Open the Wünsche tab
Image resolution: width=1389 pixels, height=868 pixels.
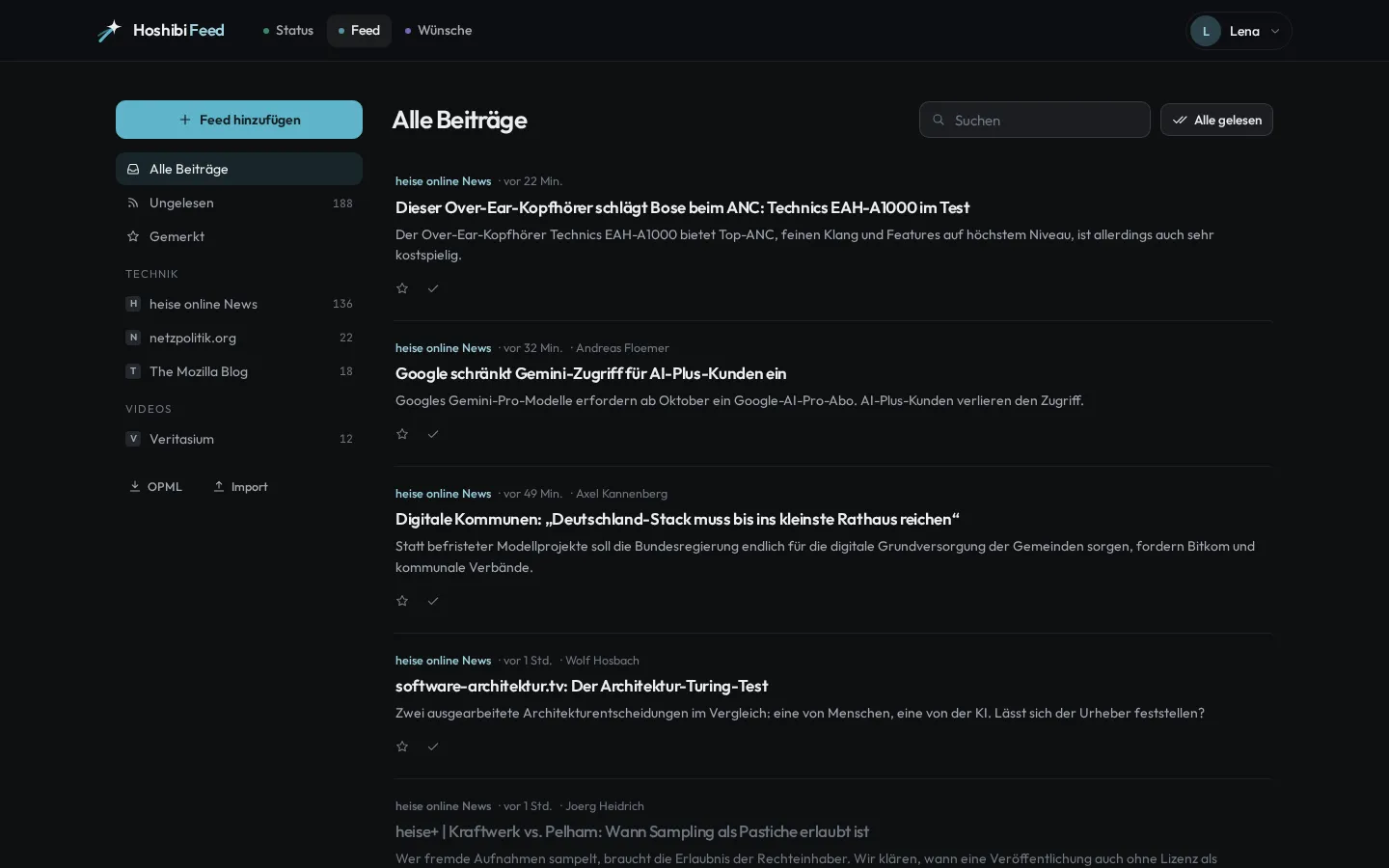coord(438,31)
